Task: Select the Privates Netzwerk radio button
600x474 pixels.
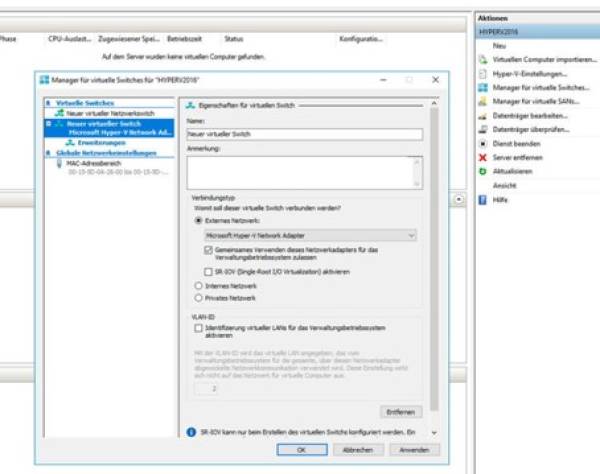Action: [x=197, y=297]
